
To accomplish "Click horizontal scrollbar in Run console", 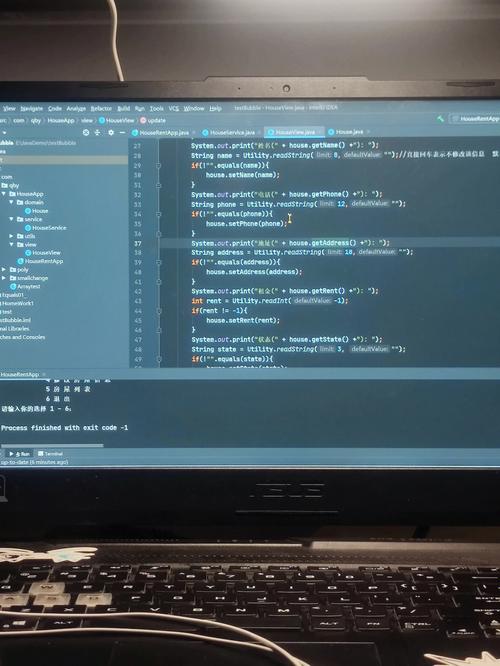I will 52,446.
